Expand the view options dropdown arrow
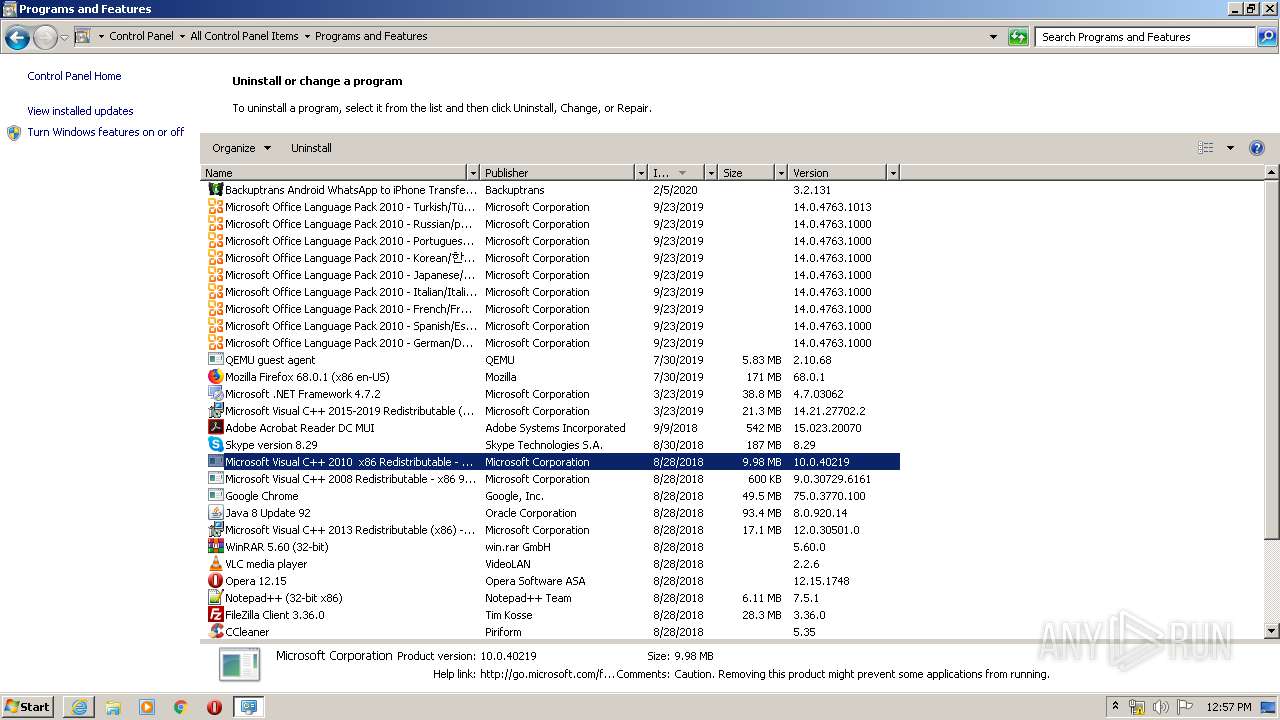1280x720 pixels. point(1230,148)
